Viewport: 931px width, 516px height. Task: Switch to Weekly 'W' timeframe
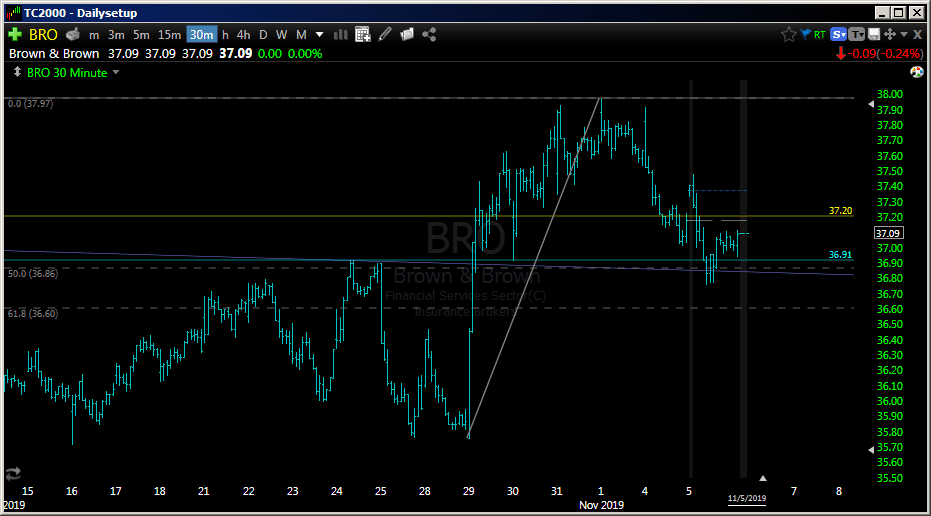tap(281, 35)
